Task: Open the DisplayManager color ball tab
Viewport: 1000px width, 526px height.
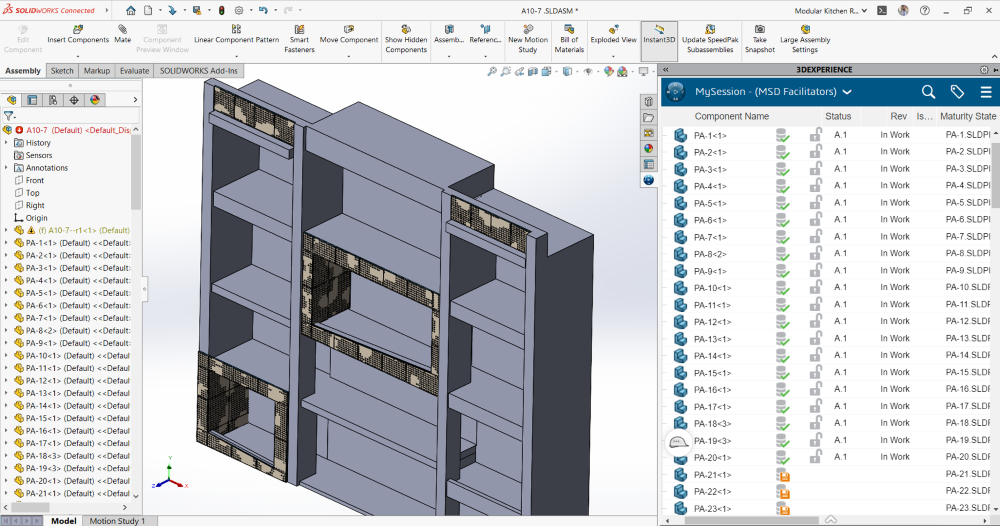Action: click(x=95, y=99)
